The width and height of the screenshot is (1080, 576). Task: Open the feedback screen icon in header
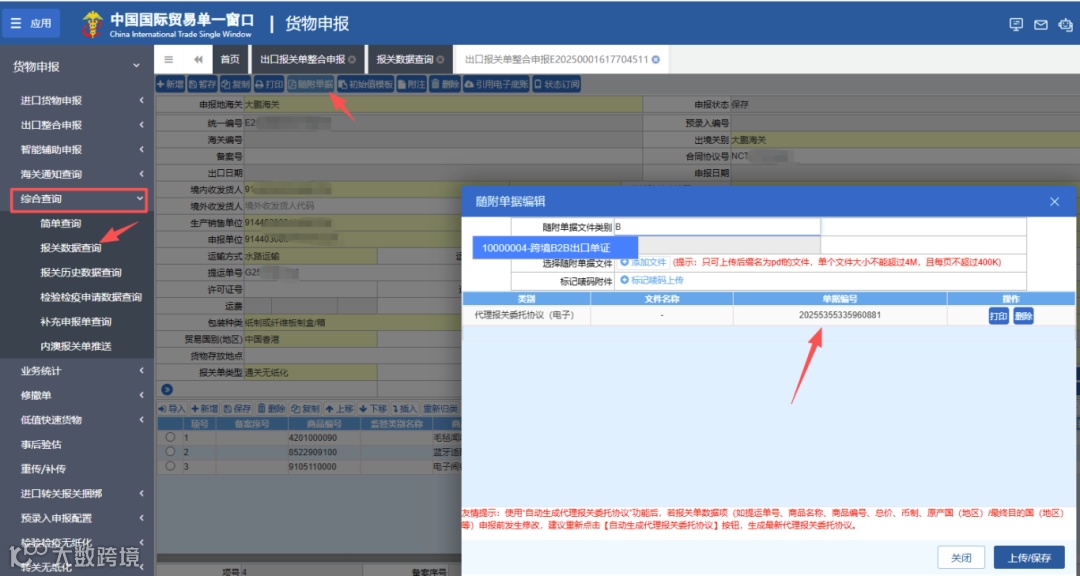click(x=1016, y=25)
